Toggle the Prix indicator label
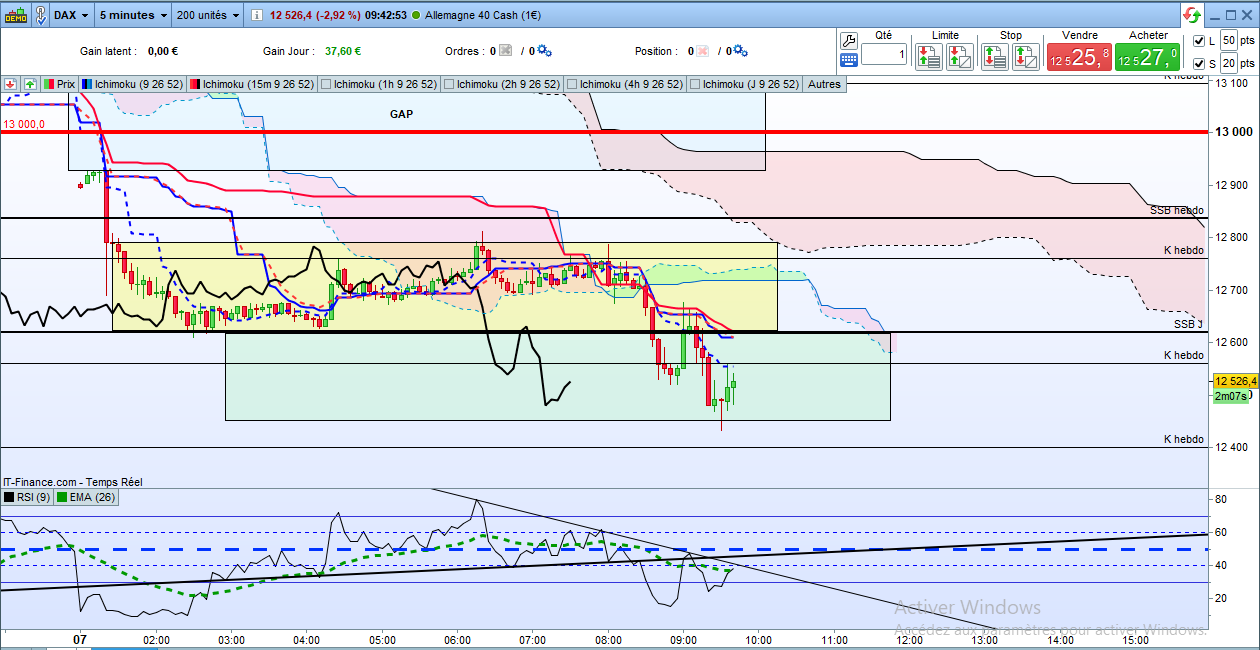1260x650 pixels. [60, 84]
